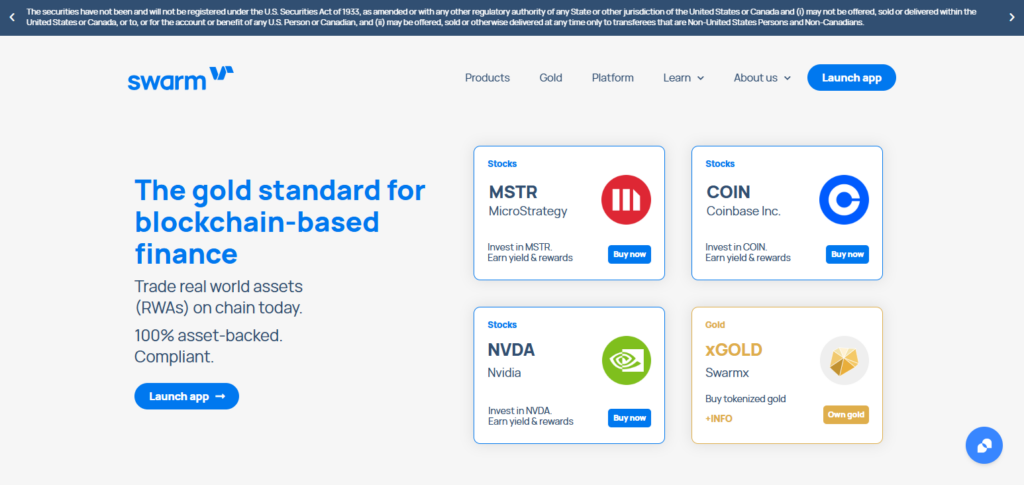Screen dimensions: 1024x485
Task: Click the NVDA ticker title
Action: tap(511, 350)
